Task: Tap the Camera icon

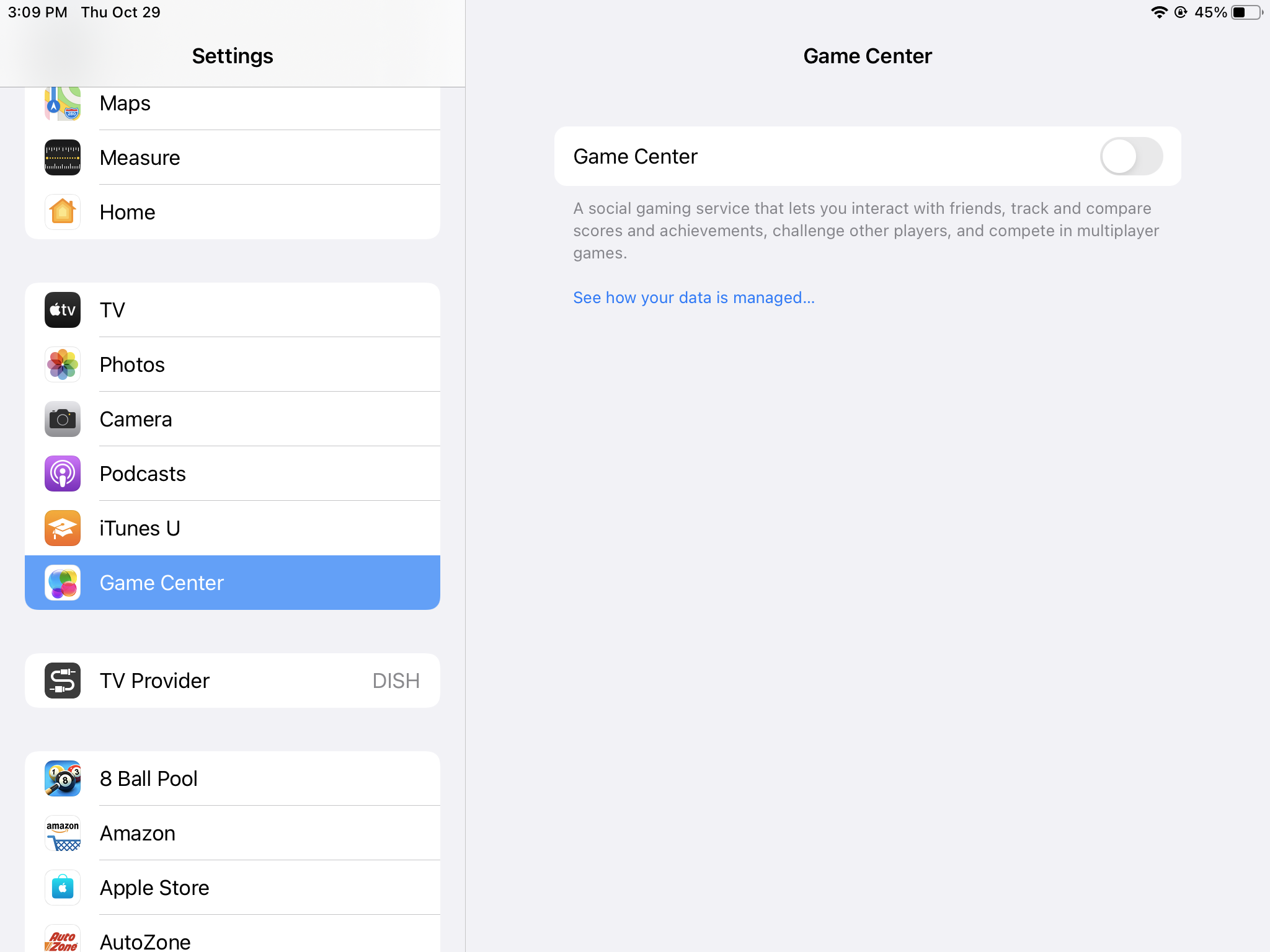Action: 63,419
